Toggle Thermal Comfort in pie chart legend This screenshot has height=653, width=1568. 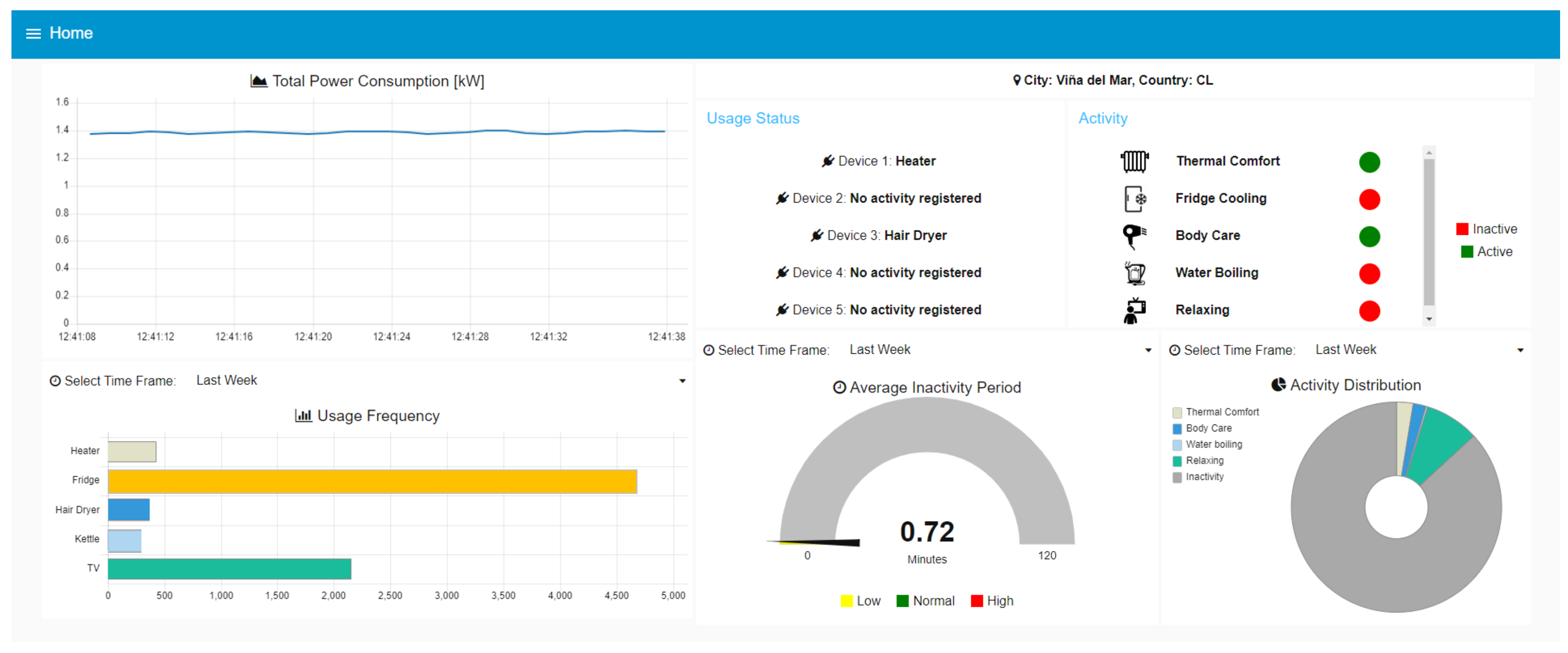[1221, 412]
